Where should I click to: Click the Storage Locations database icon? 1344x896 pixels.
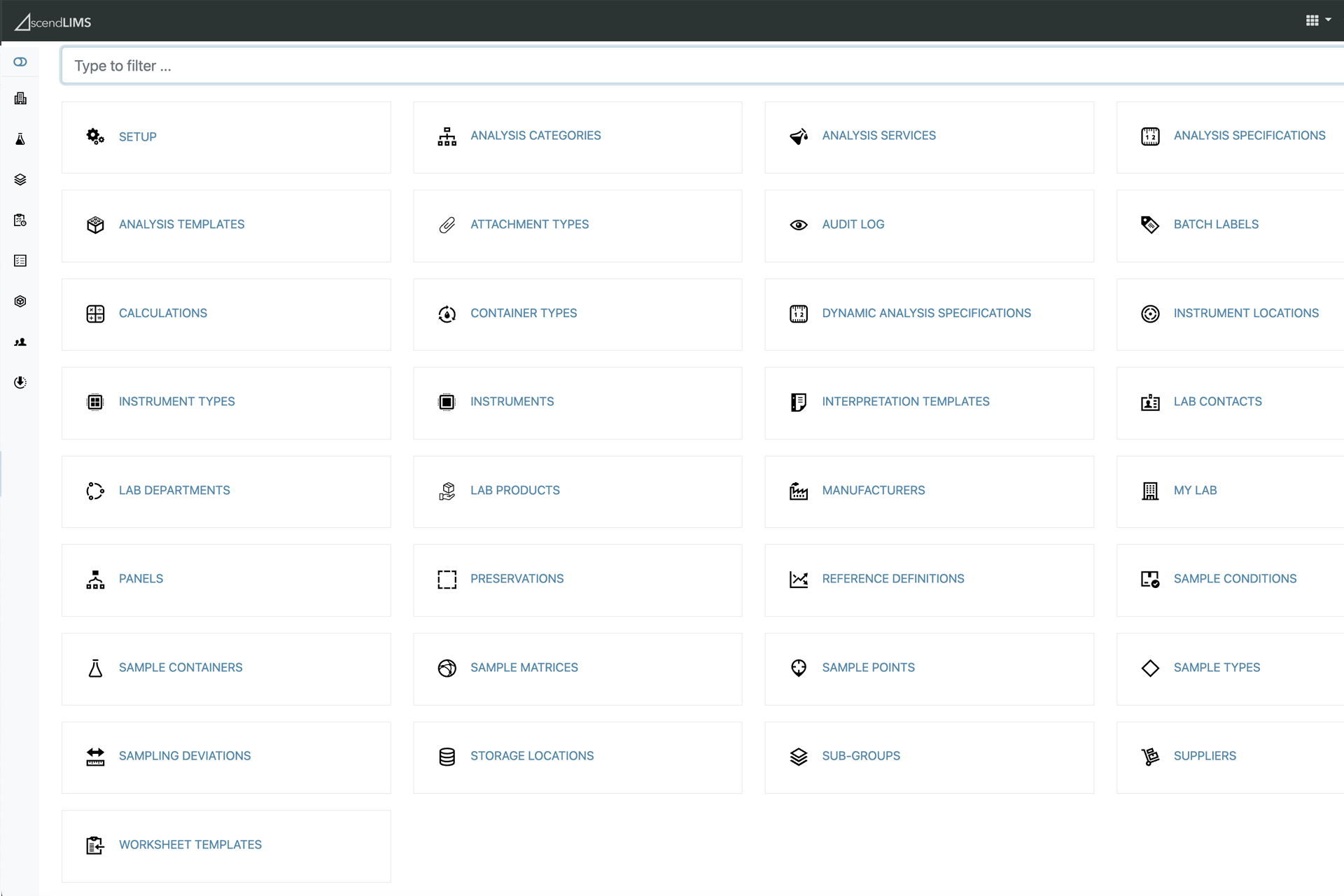(447, 757)
